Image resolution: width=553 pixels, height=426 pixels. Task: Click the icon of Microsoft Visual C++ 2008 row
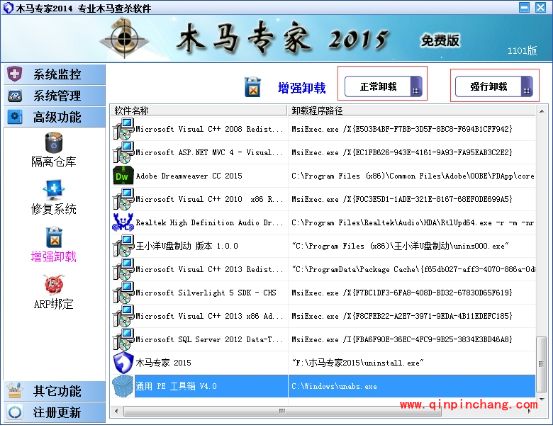tap(123, 129)
